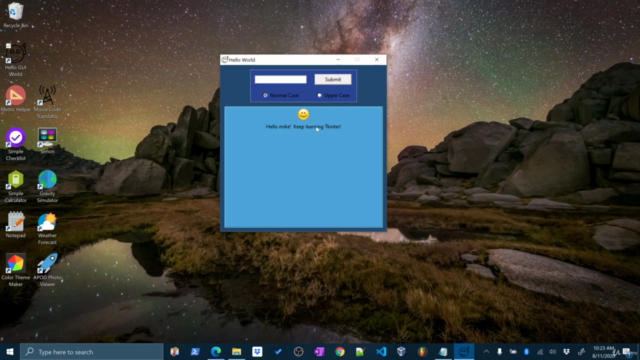640x360 pixels.
Task: Click the Windows taskbar search box
Action: click(x=92, y=351)
